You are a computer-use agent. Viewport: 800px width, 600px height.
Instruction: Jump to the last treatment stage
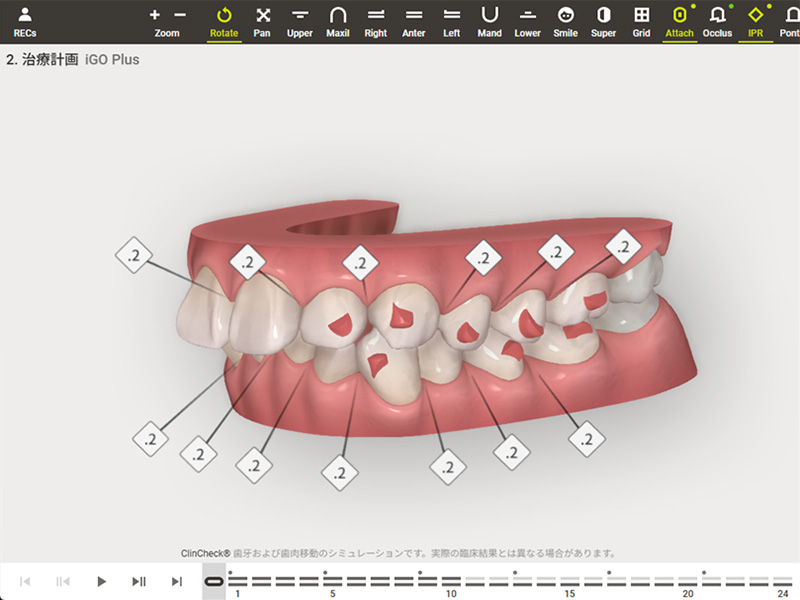tap(177, 581)
